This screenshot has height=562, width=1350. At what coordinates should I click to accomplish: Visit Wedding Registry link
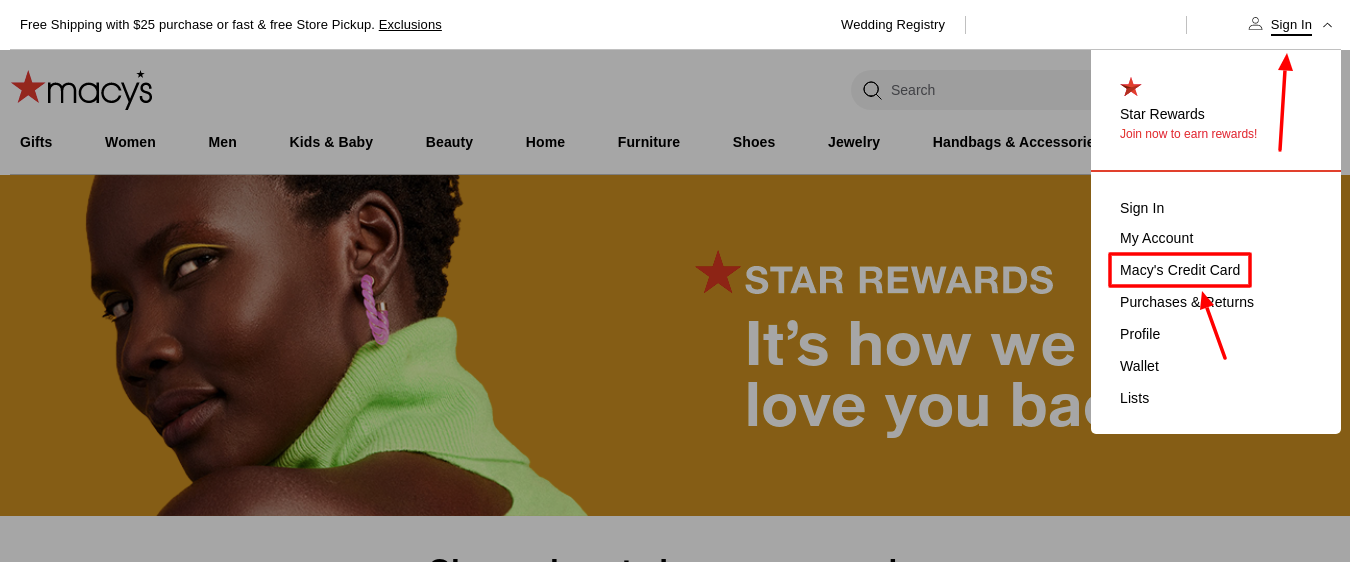pyautogui.click(x=893, y=25)
